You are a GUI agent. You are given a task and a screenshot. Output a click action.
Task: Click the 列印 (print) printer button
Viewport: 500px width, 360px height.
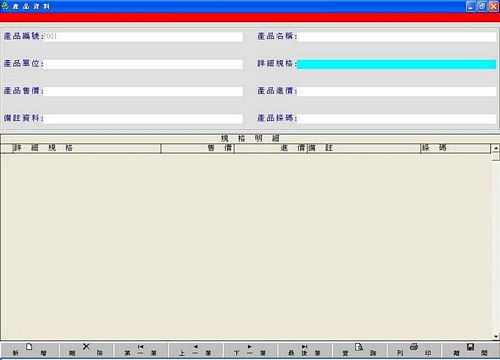(x=414, y=350)
